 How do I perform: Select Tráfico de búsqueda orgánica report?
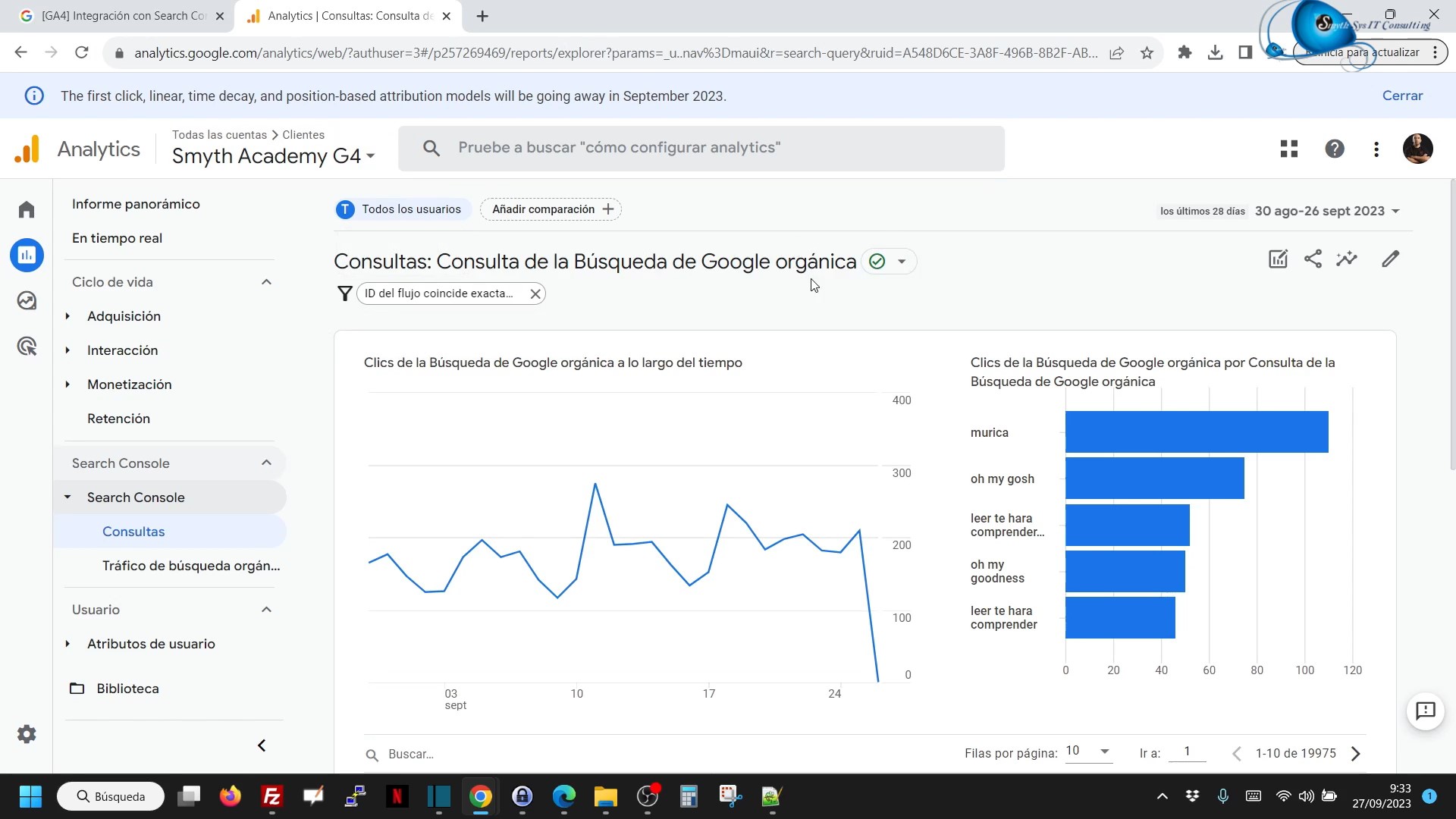[x=191, y=566]
